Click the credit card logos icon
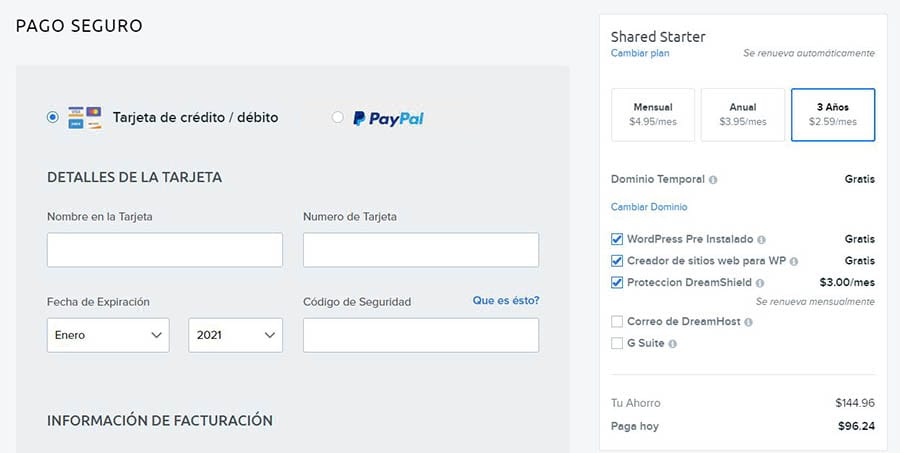The image size is (900, 453). pos(84,118)
